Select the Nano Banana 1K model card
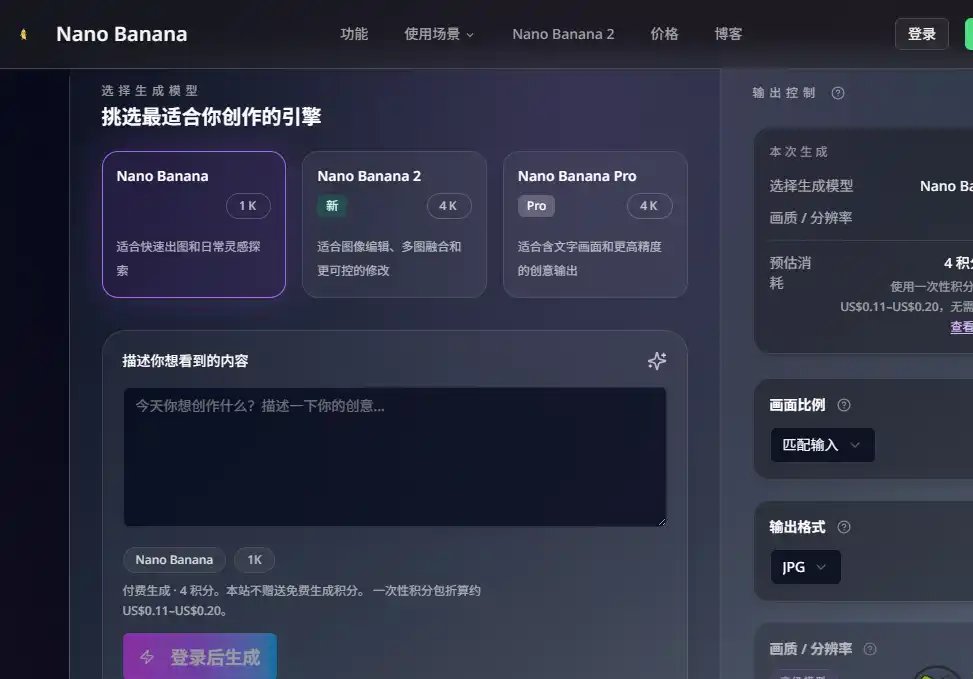This screenshot has width=973, height=679. coord(194,224)
